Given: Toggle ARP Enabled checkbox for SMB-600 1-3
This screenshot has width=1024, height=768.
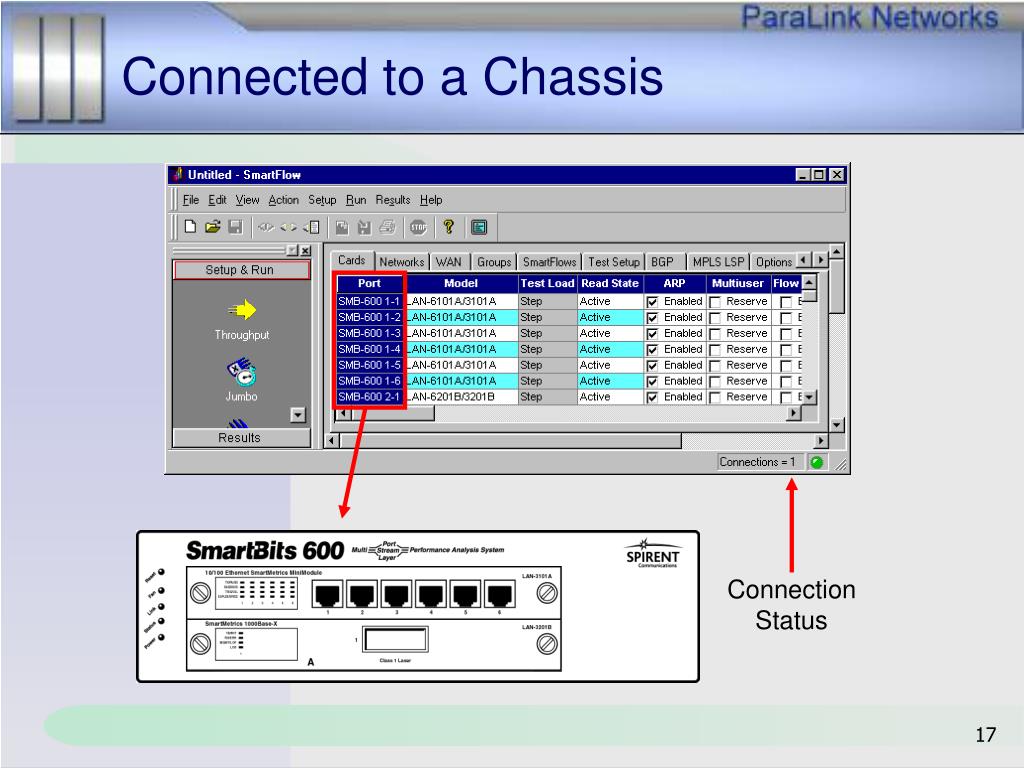Looking at the screenshot, I should tap(652, 334).
